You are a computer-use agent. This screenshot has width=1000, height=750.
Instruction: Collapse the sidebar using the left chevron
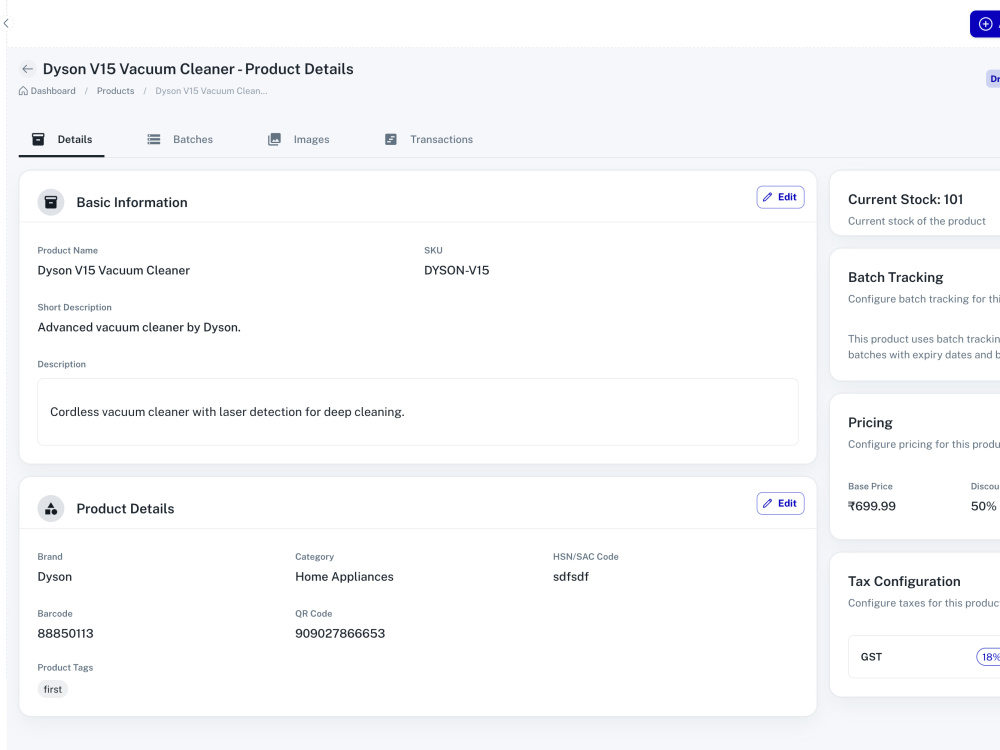pyautogui.click(x=6, y=24)
